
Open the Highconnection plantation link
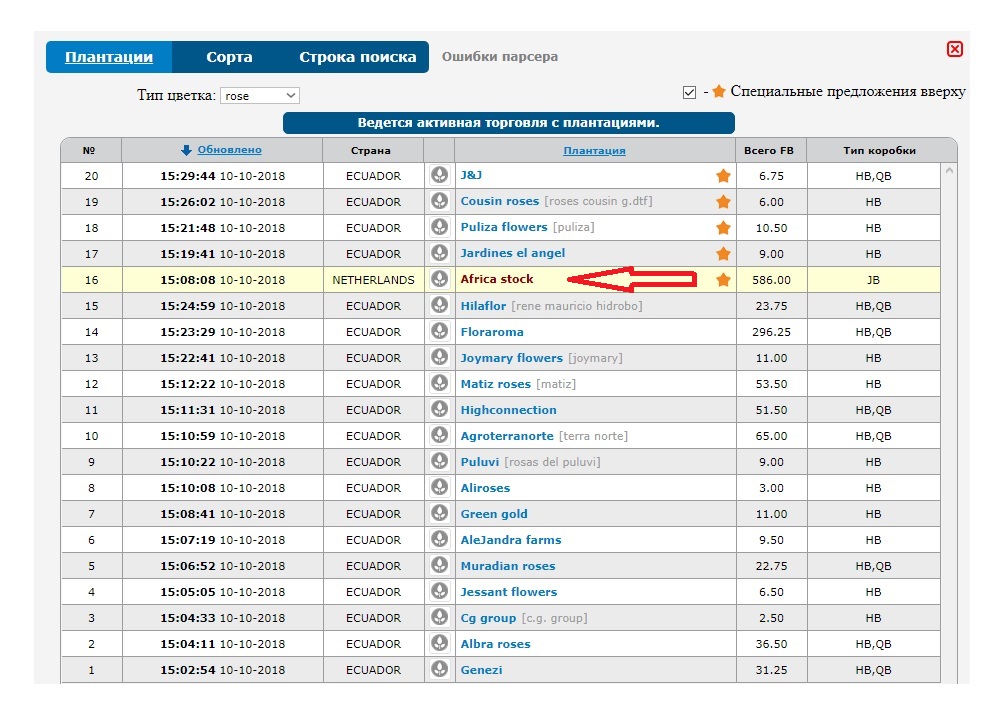(x=508, y=410)
